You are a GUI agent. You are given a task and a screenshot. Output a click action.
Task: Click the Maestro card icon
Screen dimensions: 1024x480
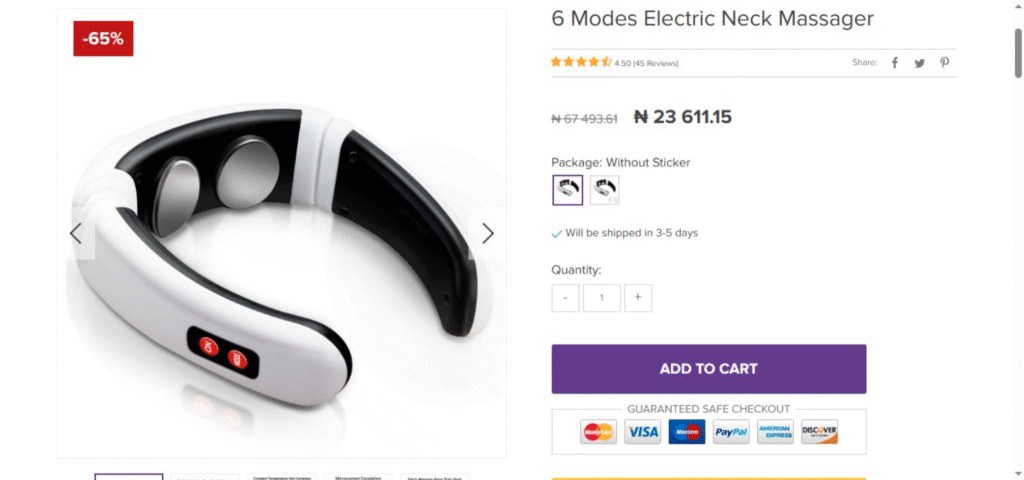click(x=687, y=432)
